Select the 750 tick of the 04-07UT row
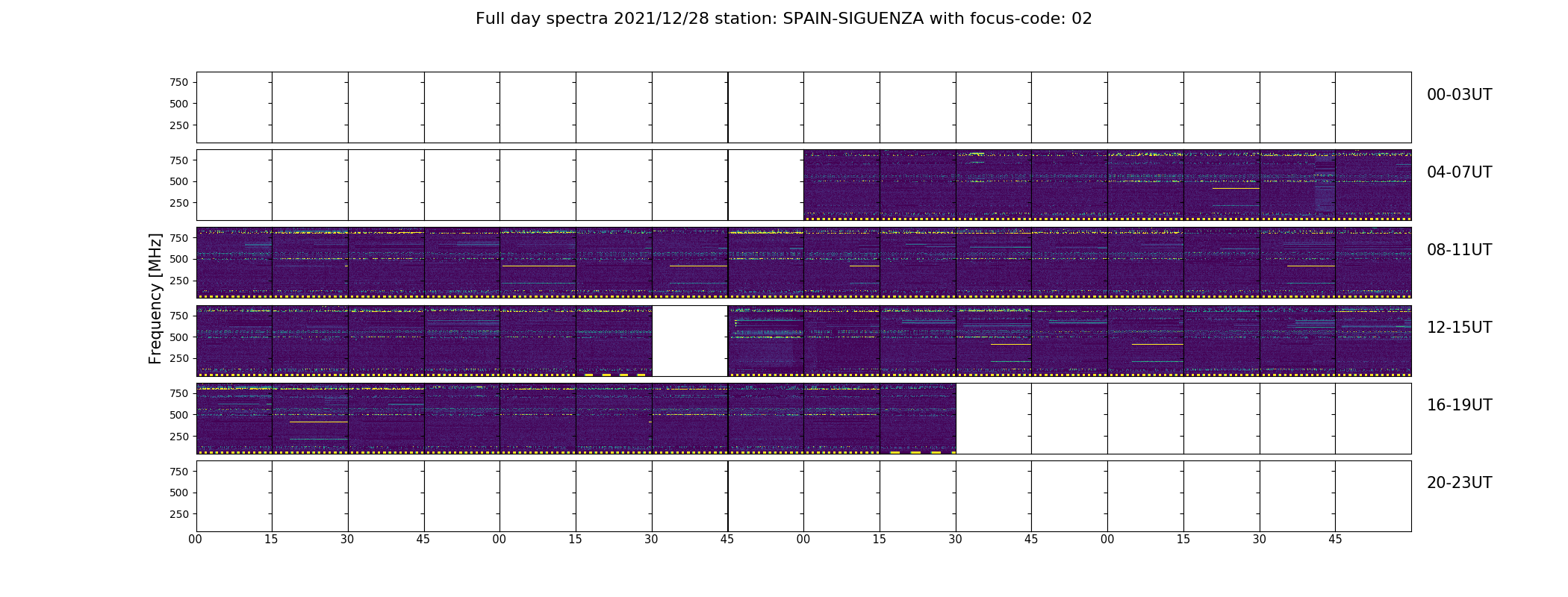1568x597 pixels. point(179,160)
